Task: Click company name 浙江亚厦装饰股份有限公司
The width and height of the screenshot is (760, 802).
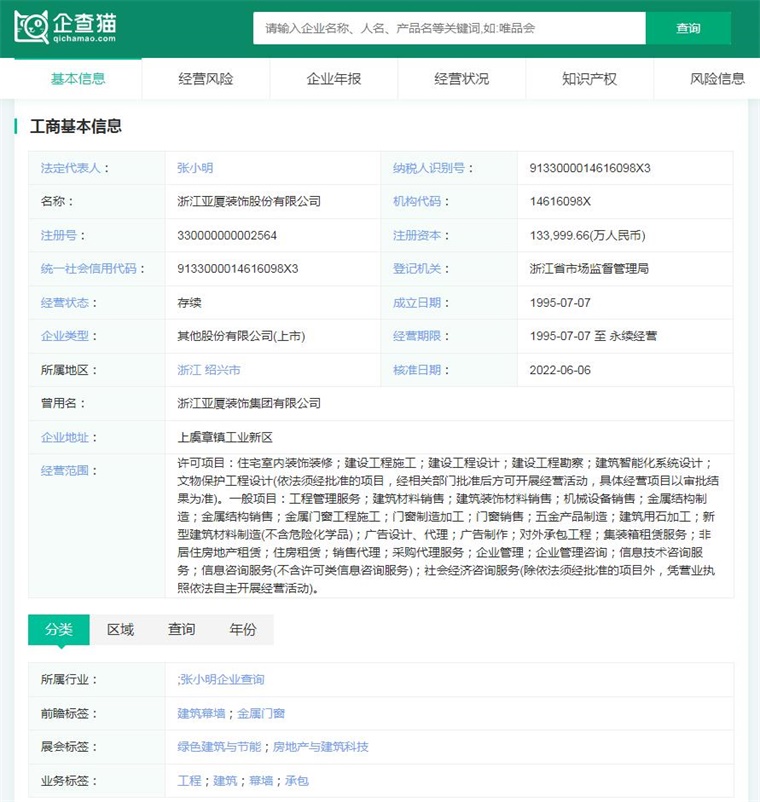Action: click(249, 202)
